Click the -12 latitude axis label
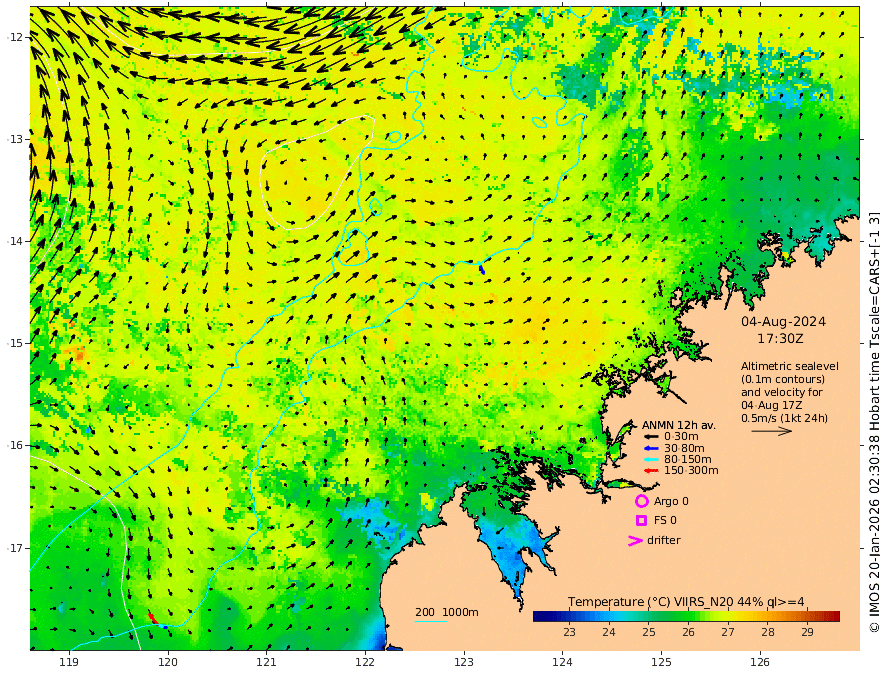 tap(15, 37)
